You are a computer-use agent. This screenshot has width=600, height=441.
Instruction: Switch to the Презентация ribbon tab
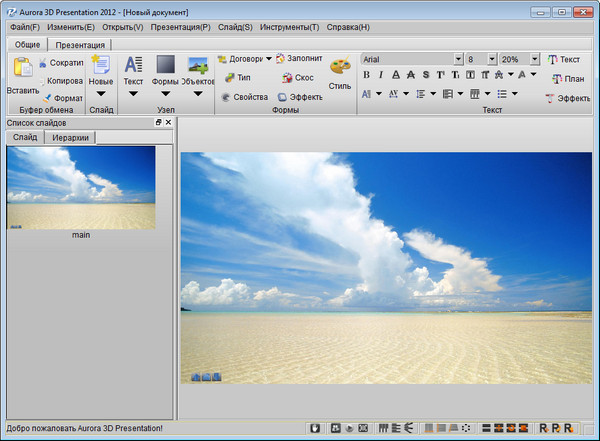(80, 45)
